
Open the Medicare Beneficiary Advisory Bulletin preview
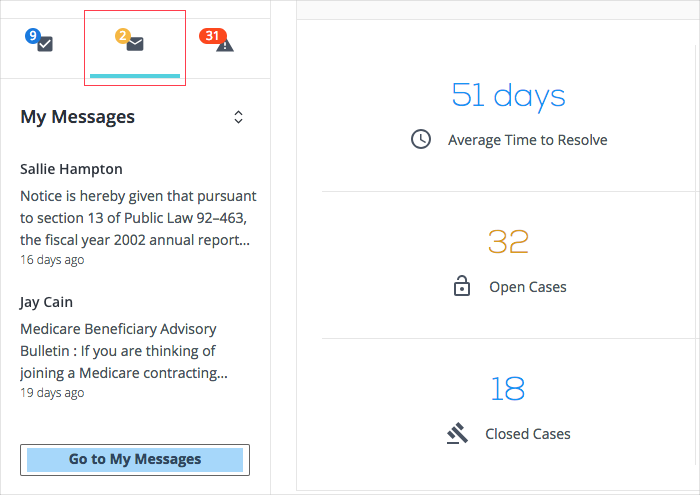pyautogui.click(x=124, y=351)
